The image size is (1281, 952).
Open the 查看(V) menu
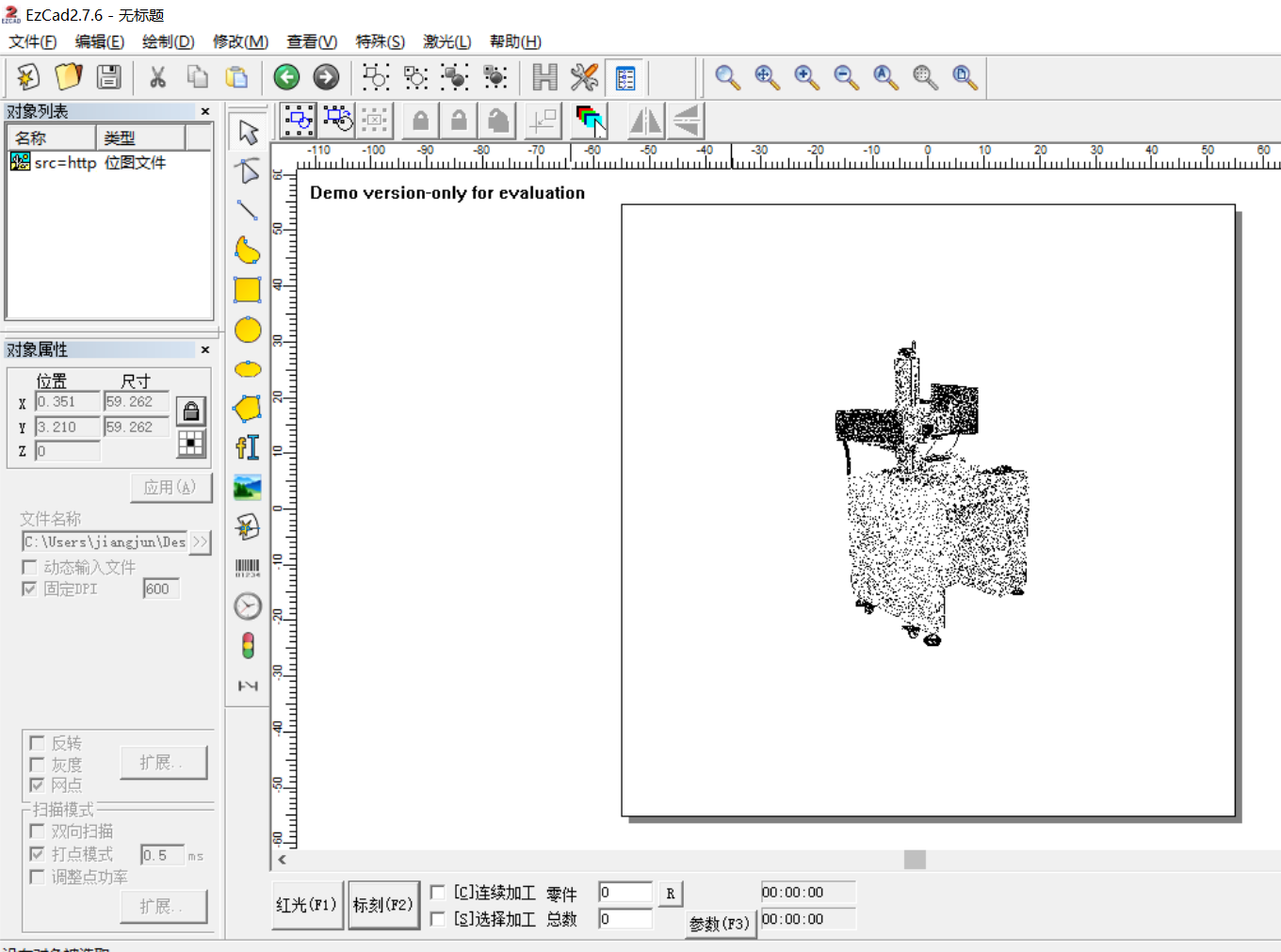coord(312,41)
